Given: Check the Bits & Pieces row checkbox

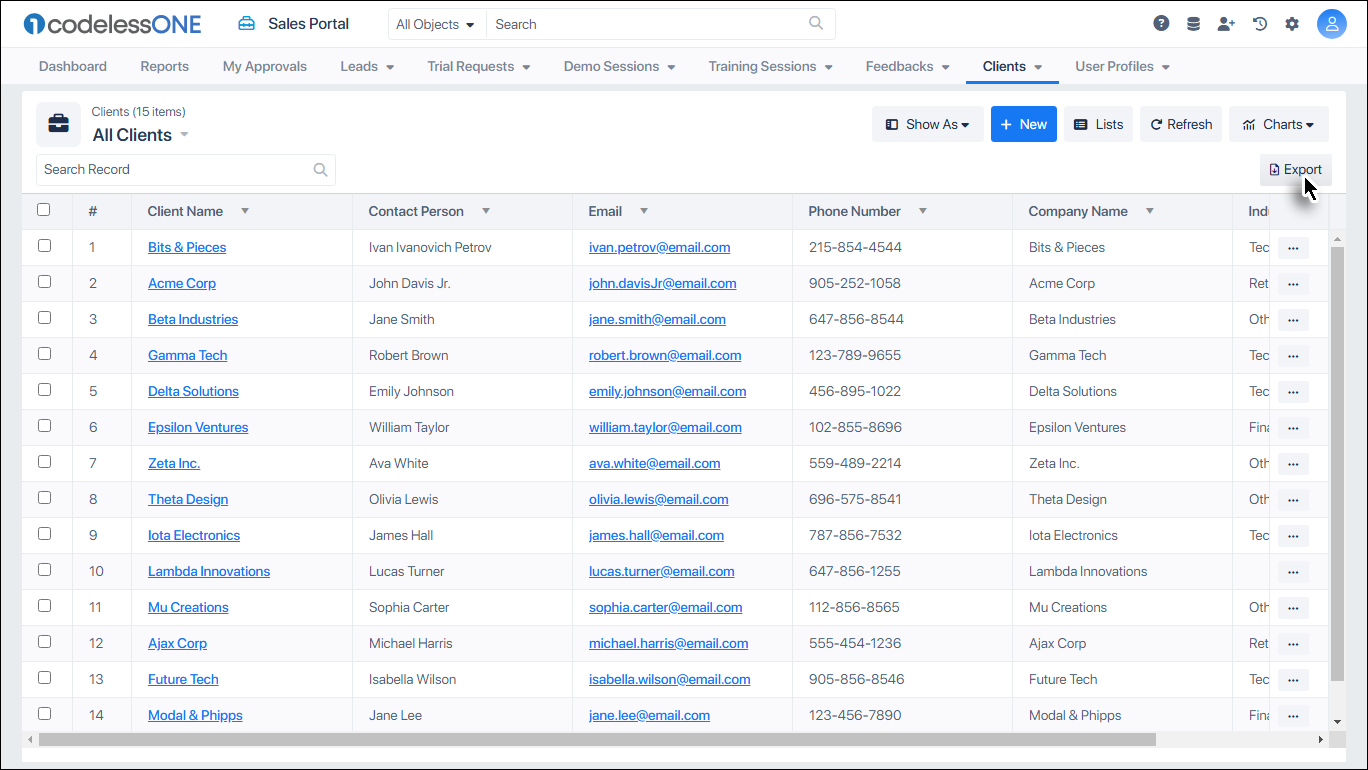Looking at the screenshot, I should click(x=44, y=246).
